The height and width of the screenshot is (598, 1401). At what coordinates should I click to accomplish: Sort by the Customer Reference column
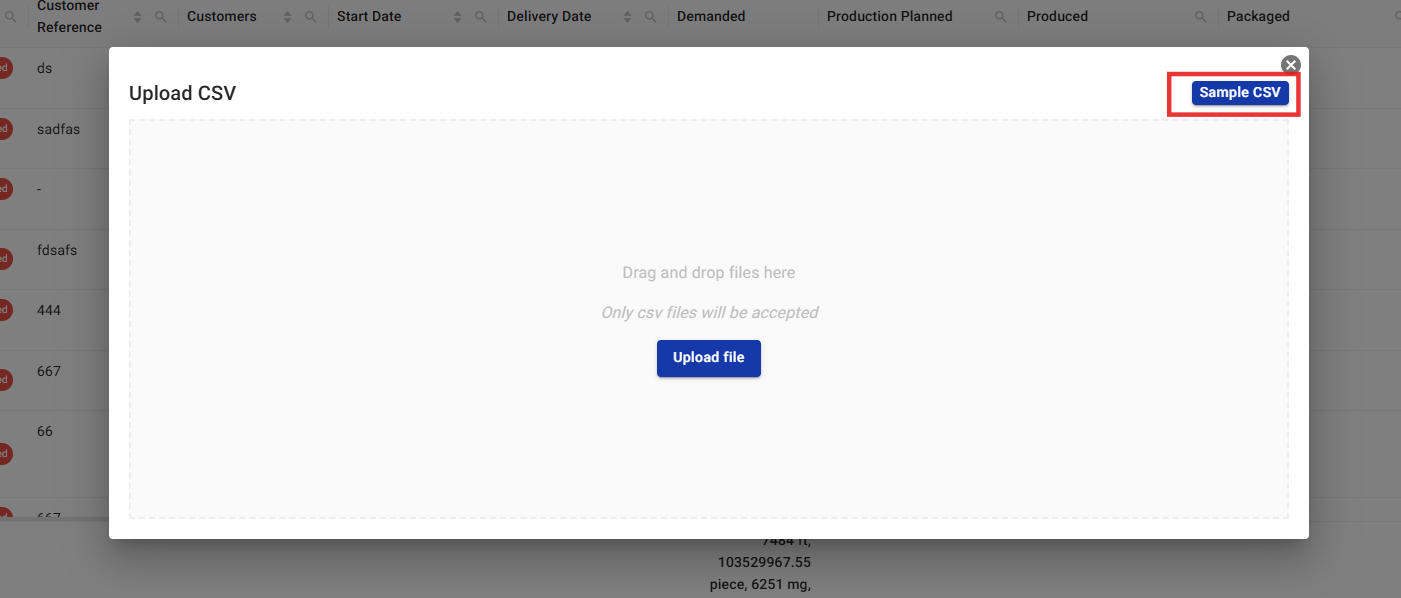point(138,17)
